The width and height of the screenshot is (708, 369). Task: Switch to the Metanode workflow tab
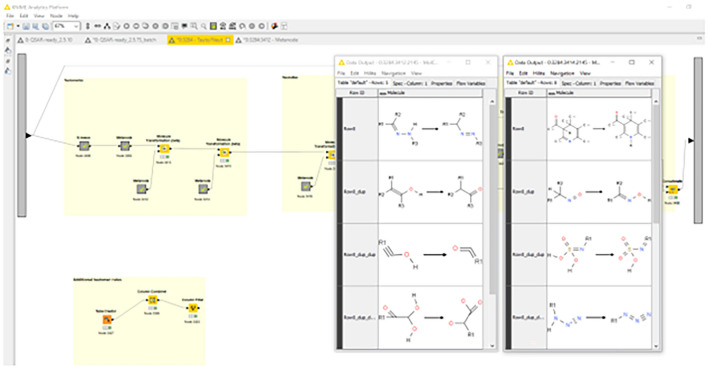click(x=267, y=40)
